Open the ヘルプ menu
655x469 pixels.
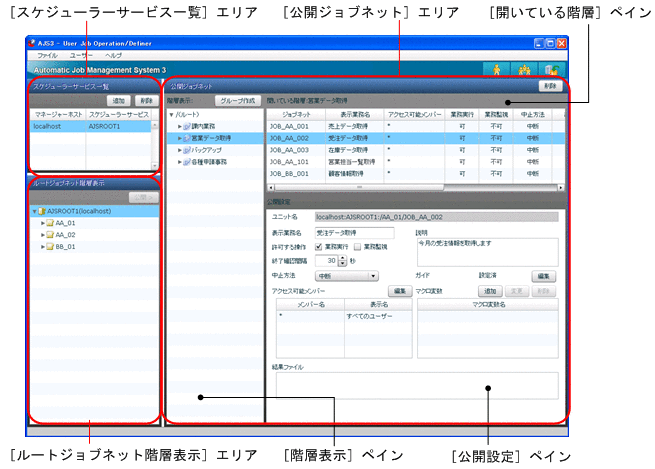(113, 56)
